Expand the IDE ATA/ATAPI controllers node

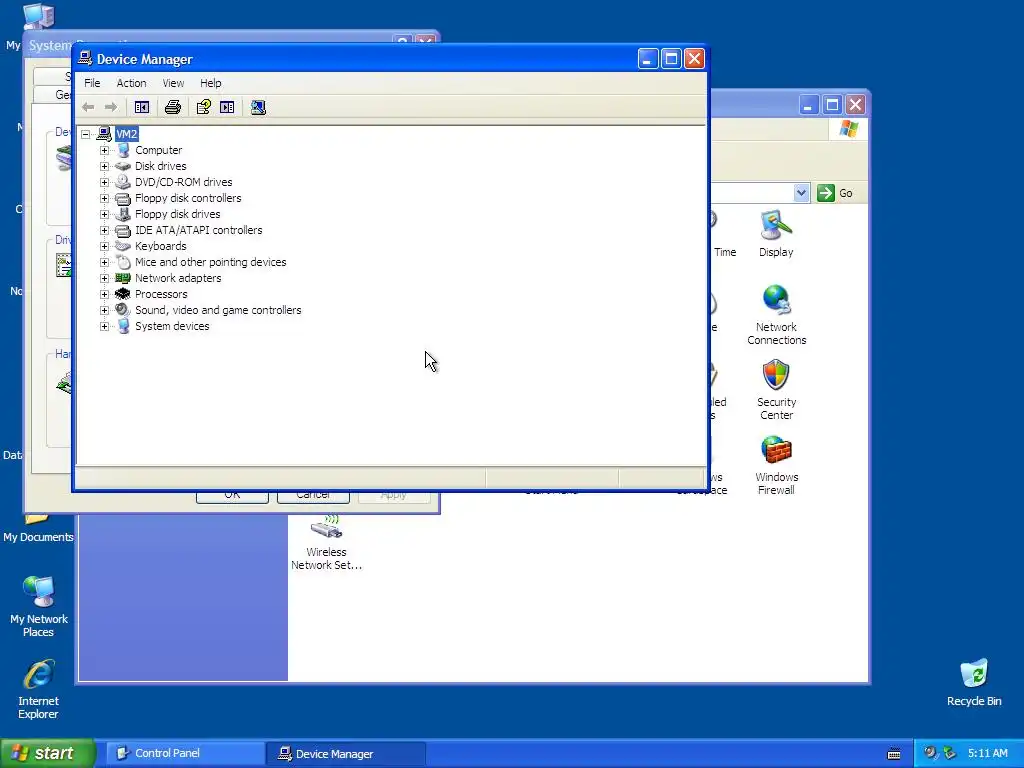pyautogui.click(x=104, y=231)
